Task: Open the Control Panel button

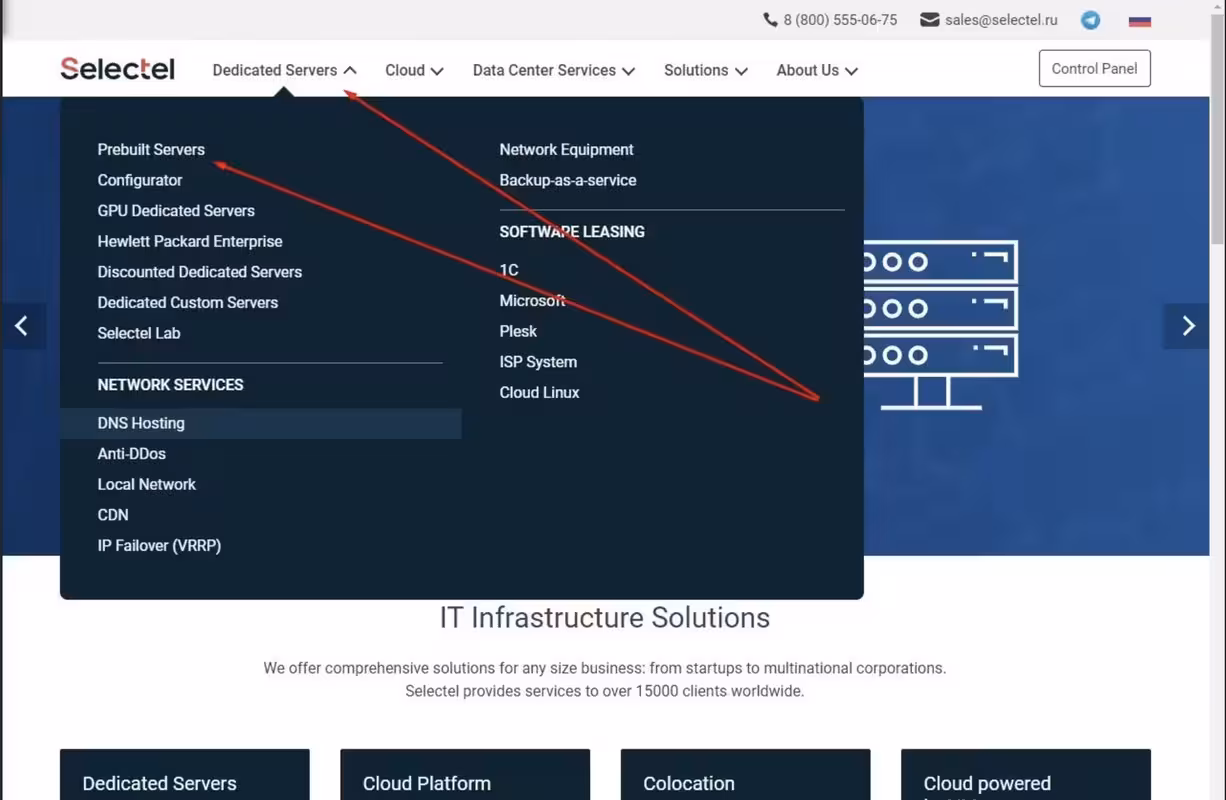Action: [1094, 69]
